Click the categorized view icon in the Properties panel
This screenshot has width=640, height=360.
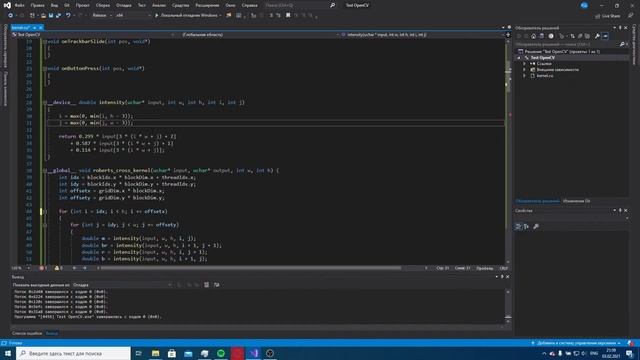pos(518,227)
